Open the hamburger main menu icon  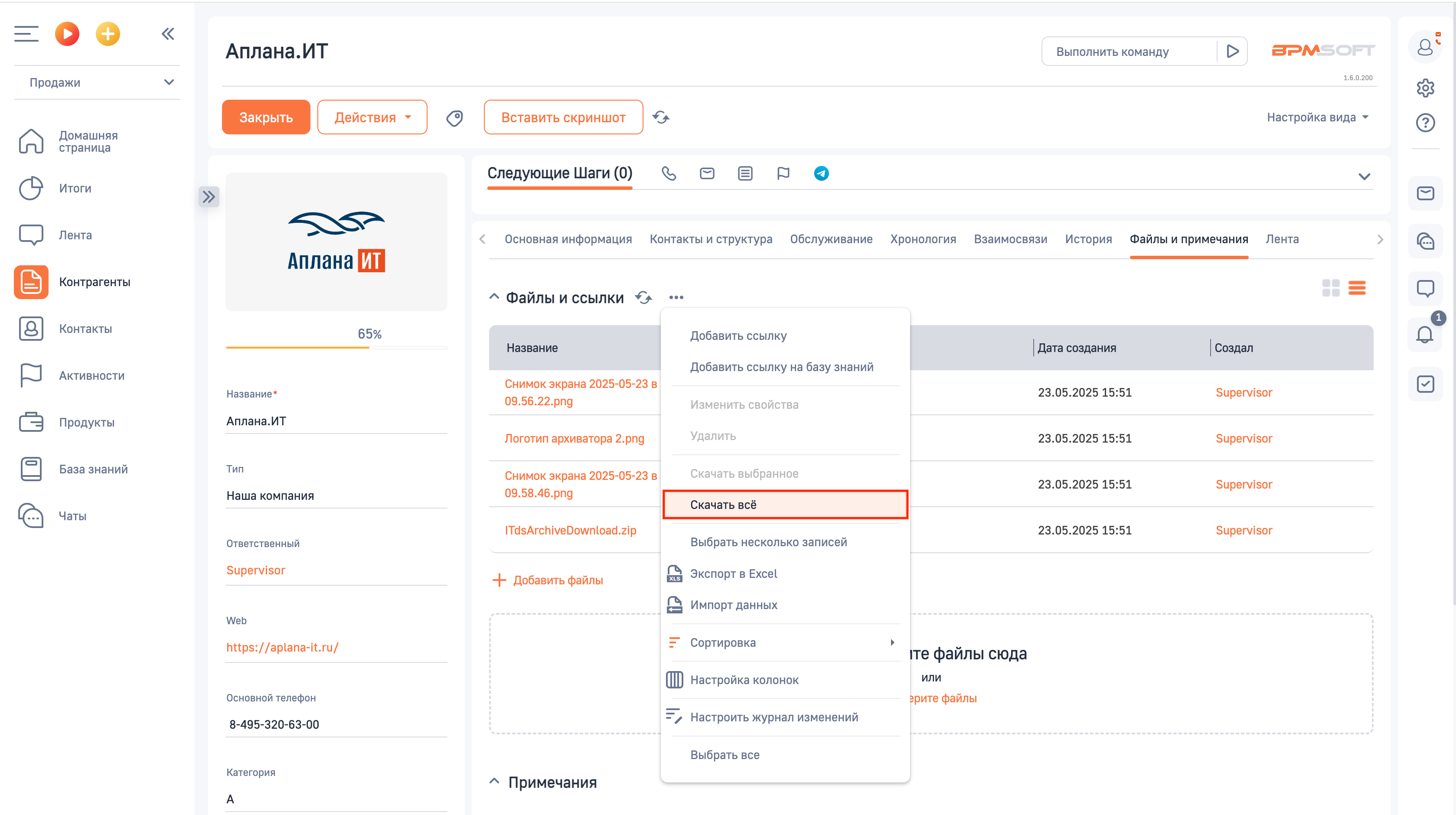tap(26, 34)
